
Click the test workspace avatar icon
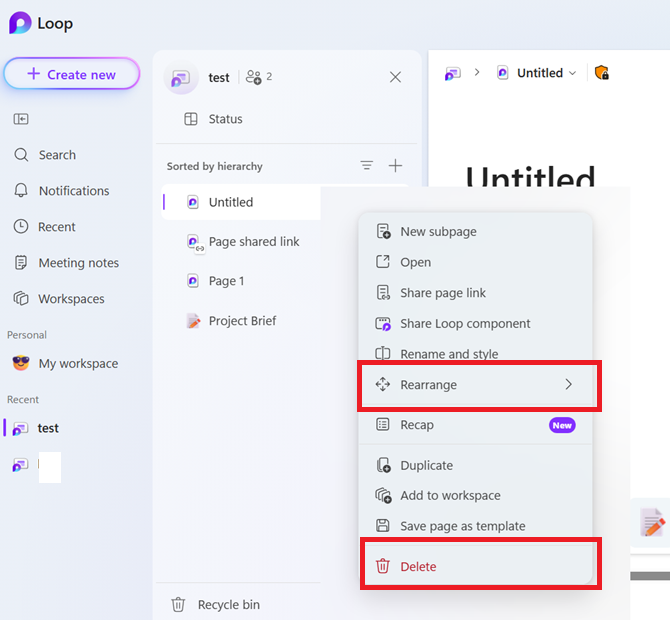point(181,78)
